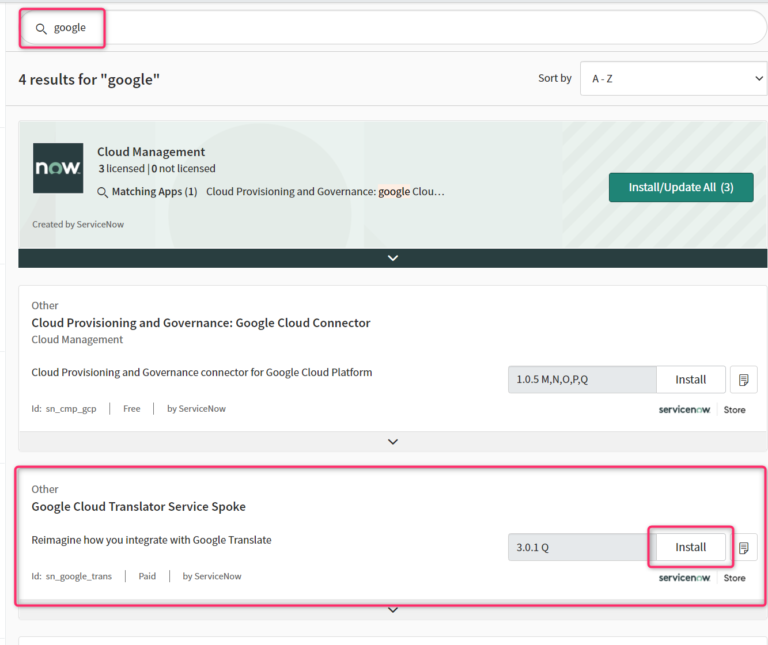Install Google Cloud Connector app

click(x=691, y=380)
